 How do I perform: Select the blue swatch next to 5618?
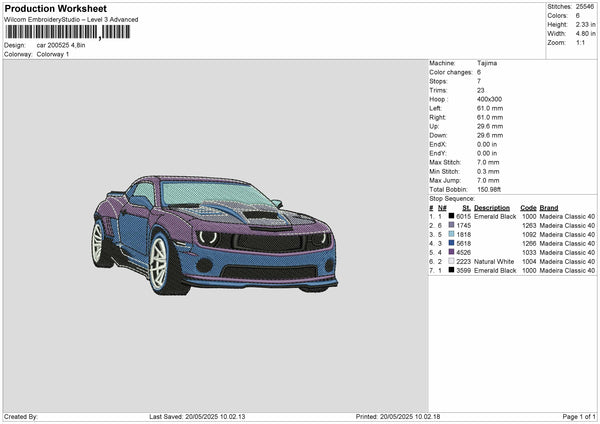(x=452, y=243)
